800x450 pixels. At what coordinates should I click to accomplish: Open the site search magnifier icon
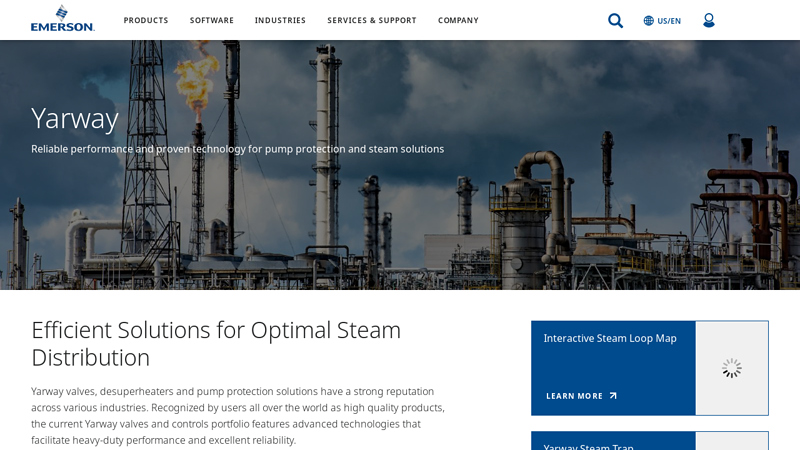615,20
